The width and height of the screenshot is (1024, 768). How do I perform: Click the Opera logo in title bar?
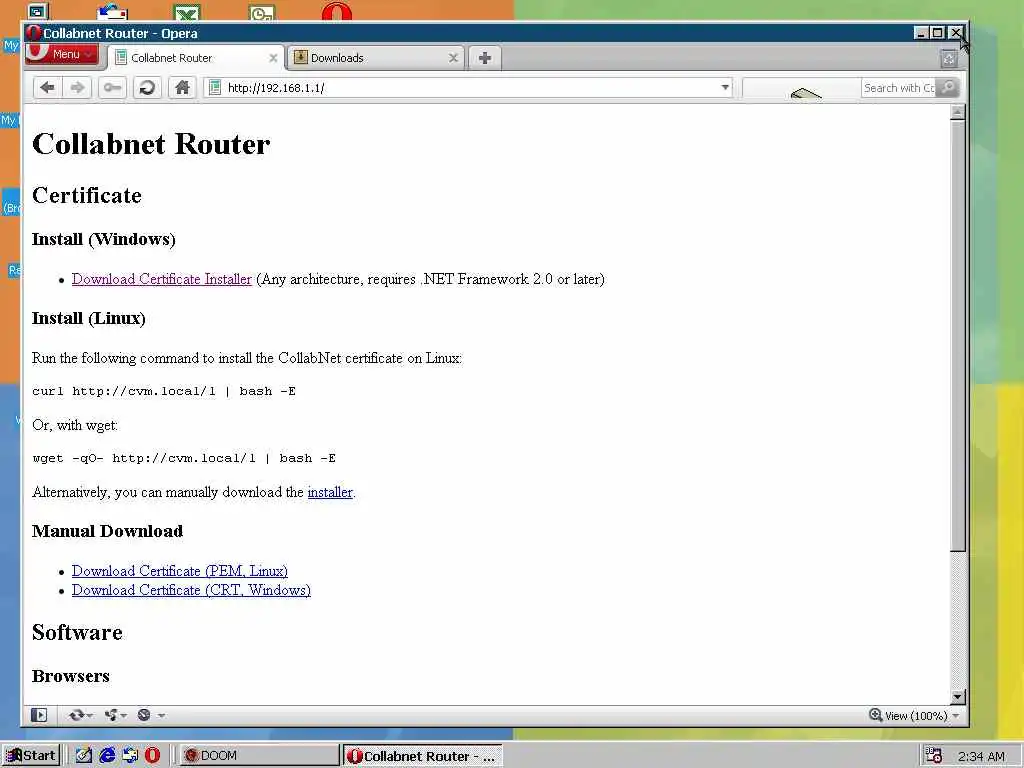[x=33, y=33]
